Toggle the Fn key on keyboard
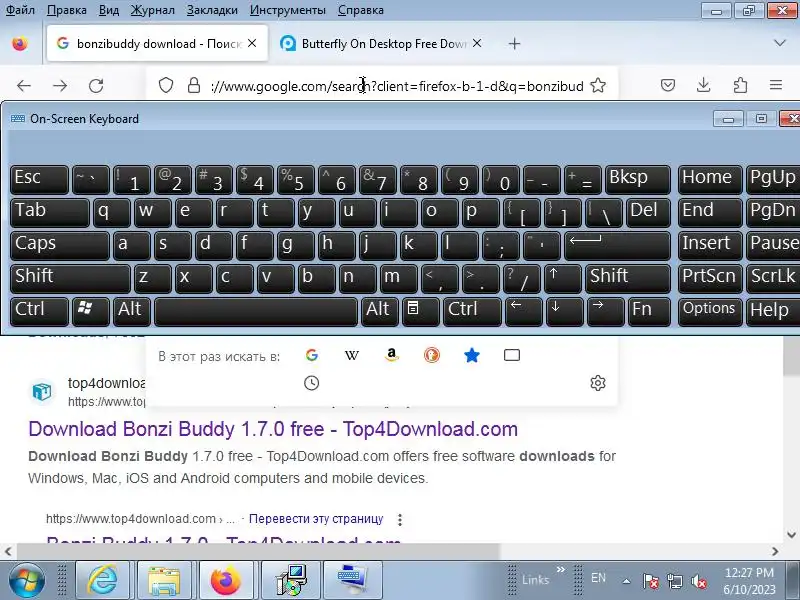Screen dimensions: 800x600 tap(648, 311)
